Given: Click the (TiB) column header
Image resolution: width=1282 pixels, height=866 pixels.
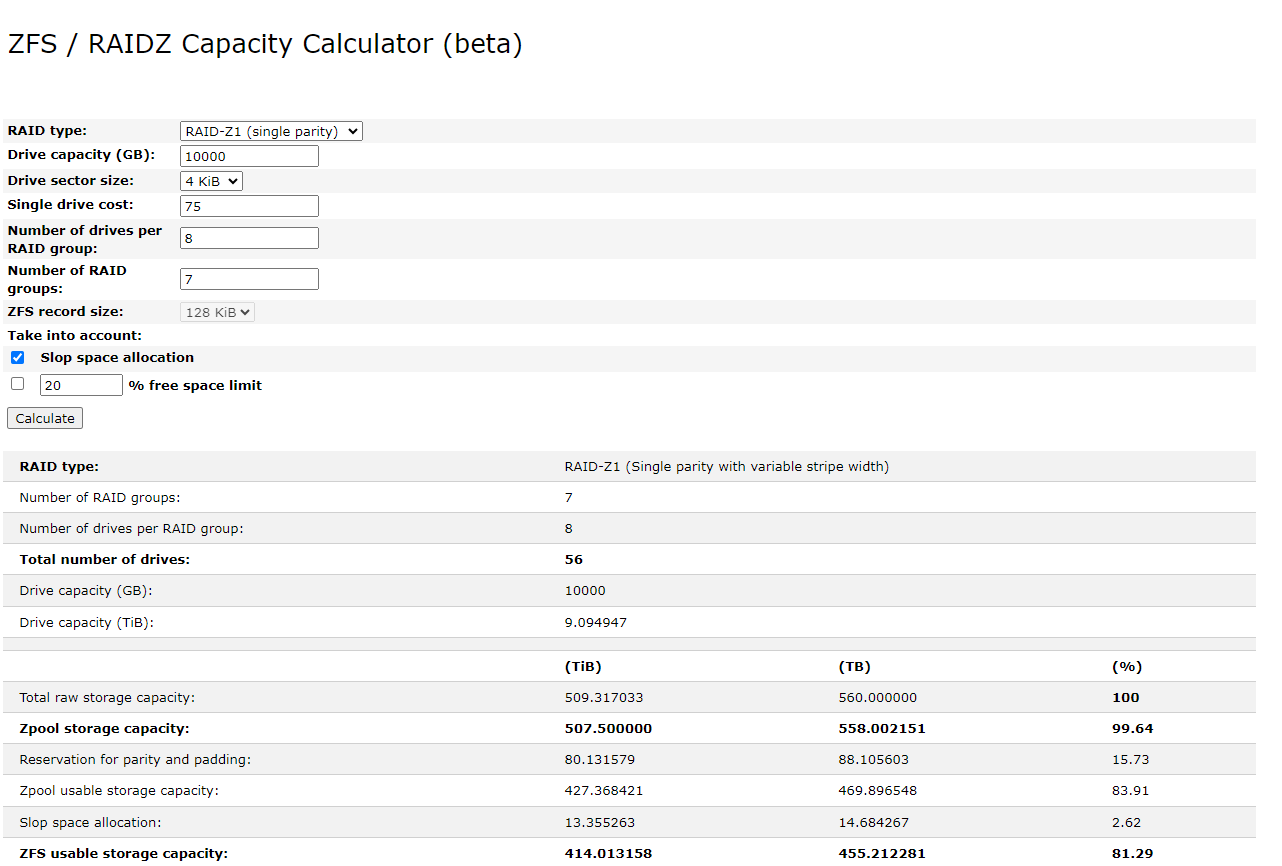Looking at the screenshot, I should pyautogui.click(x=583, y=666).
